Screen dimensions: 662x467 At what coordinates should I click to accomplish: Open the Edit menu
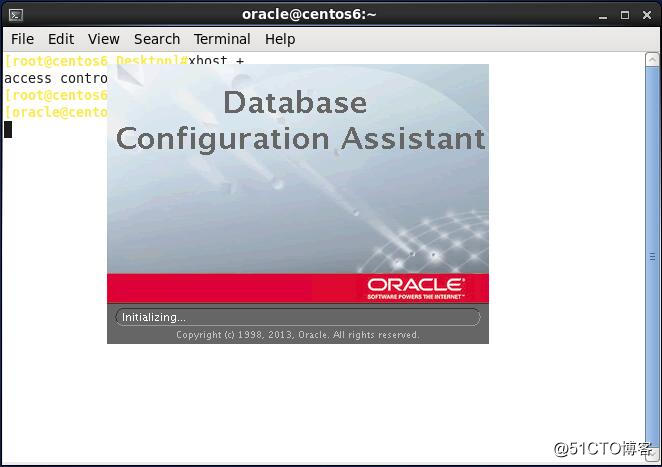[61, 39]
